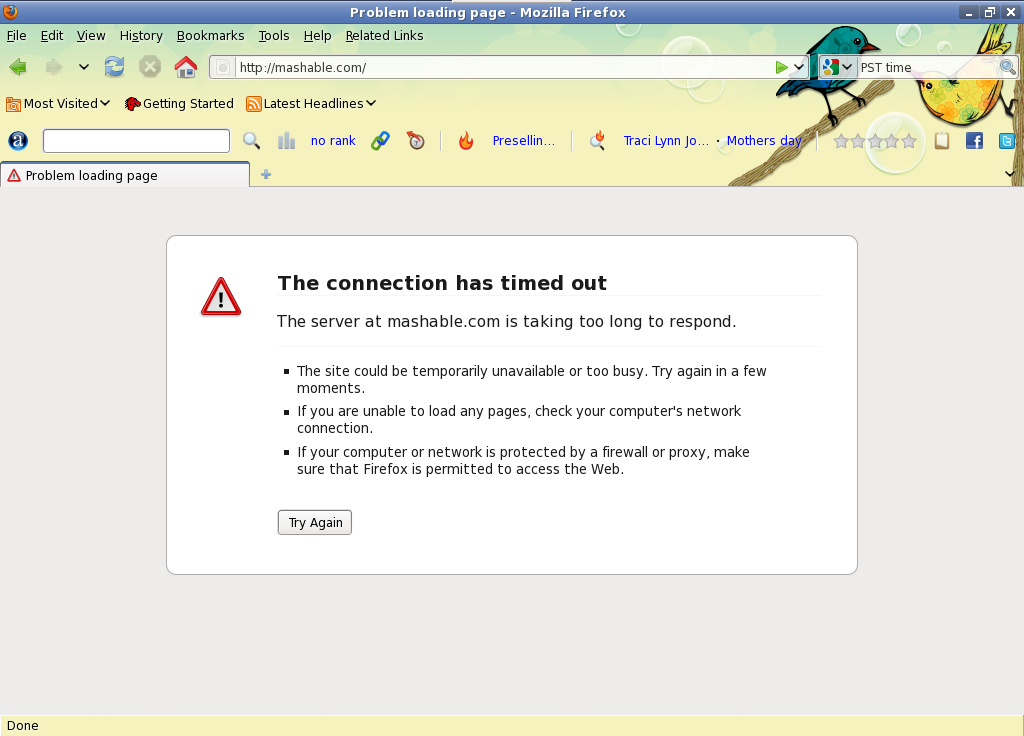Click the Firefox logo in the title bar
1024x736 pixels.
pos(10,11)
